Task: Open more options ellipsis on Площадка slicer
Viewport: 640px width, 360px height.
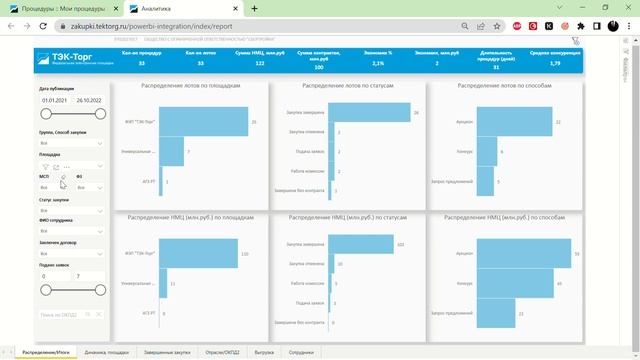Action: [67, 167]
